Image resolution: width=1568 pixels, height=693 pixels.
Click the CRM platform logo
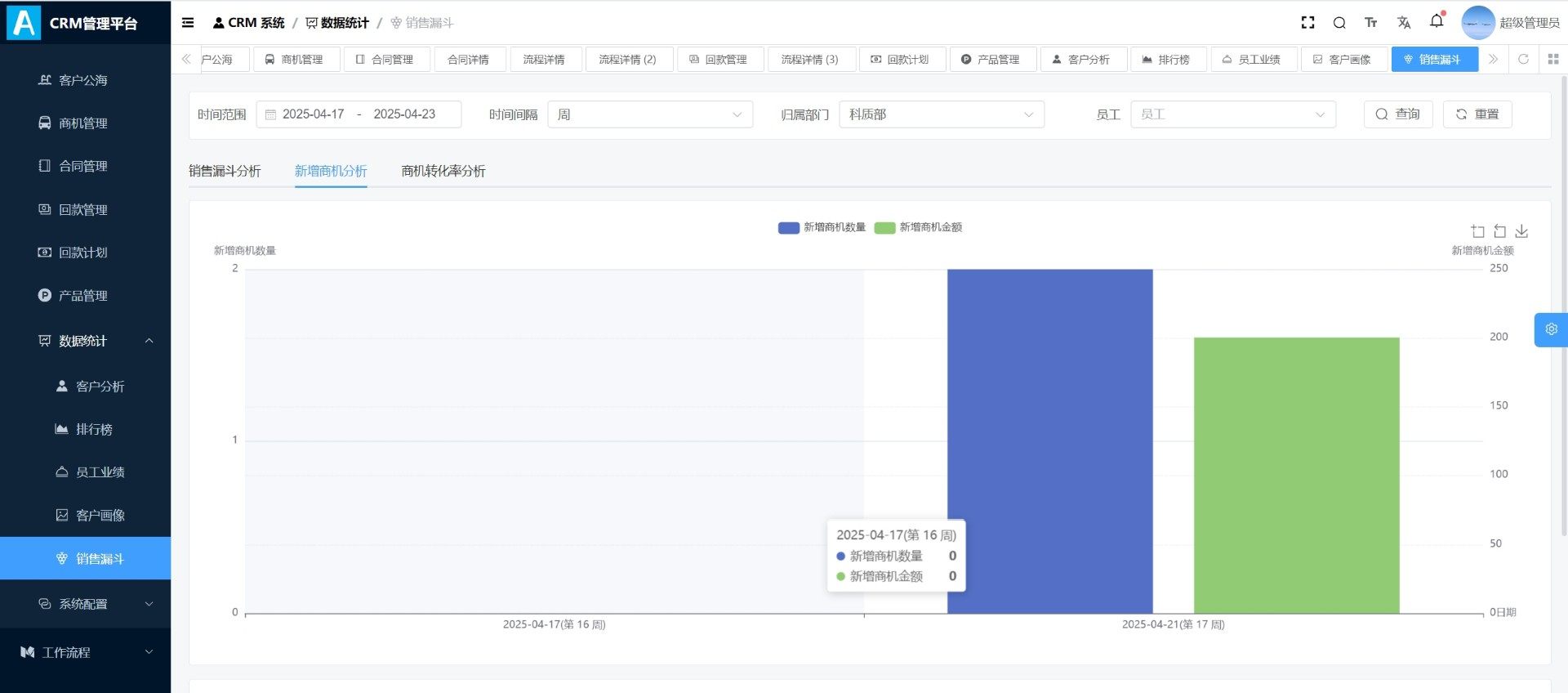(x=24, y=23)
